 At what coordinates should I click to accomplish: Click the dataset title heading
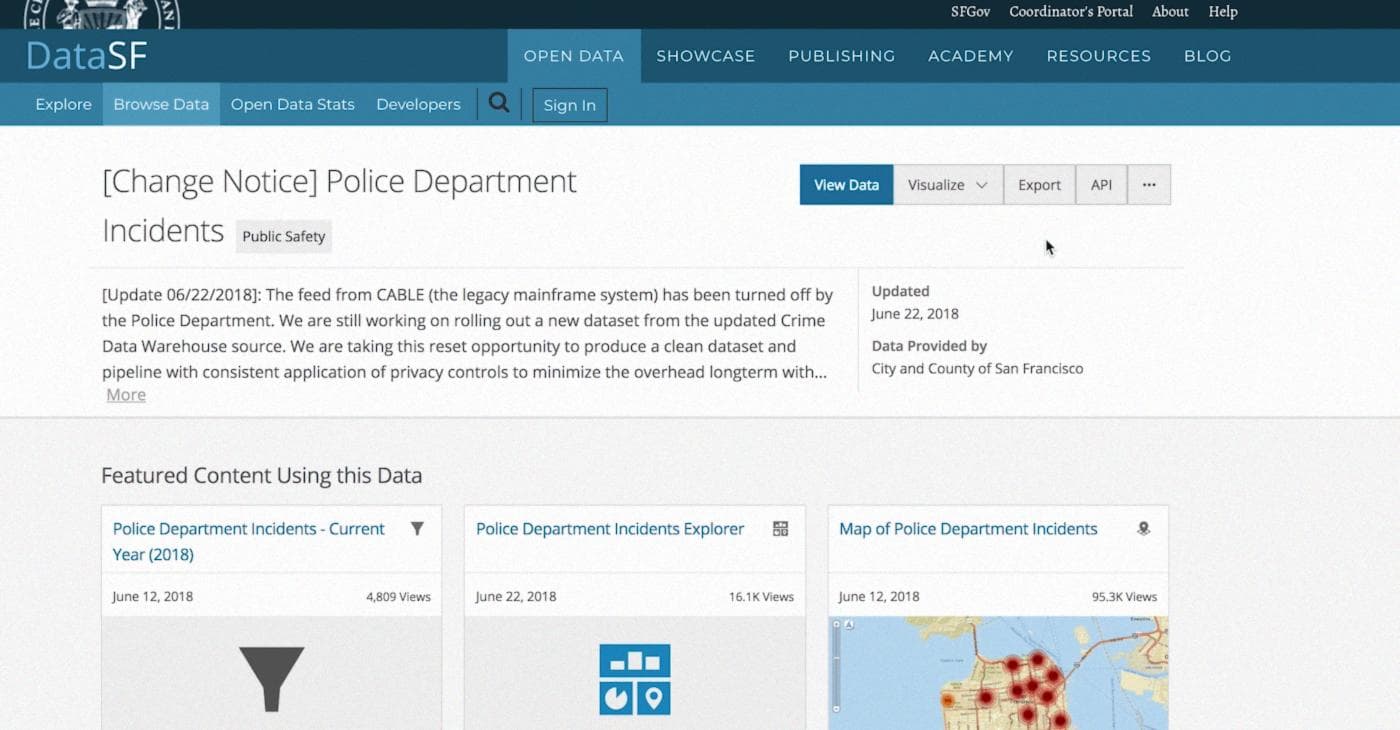[340, 205]
